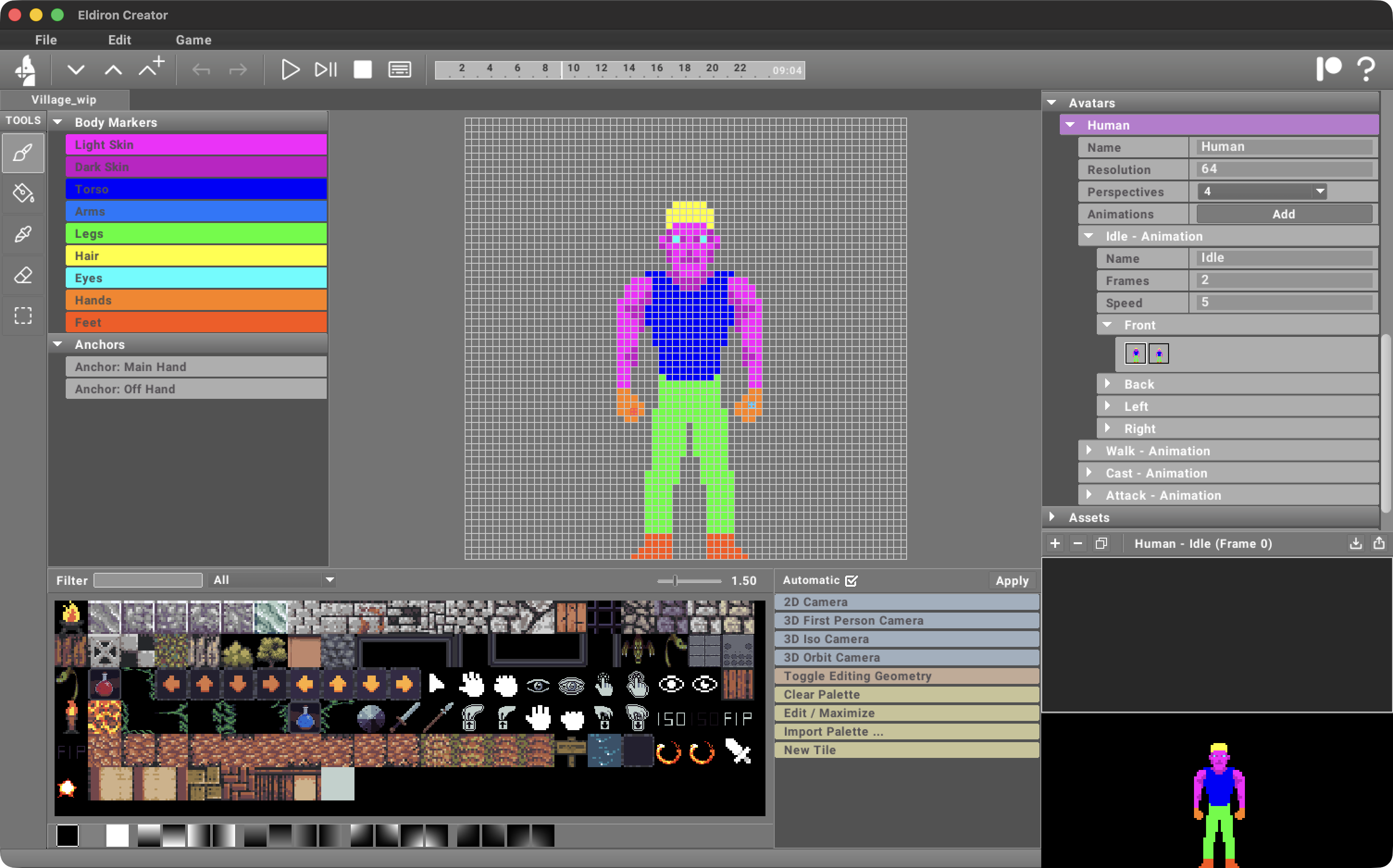Open the Game menu
1393x868 pixels.
click(x=193, y=40)
